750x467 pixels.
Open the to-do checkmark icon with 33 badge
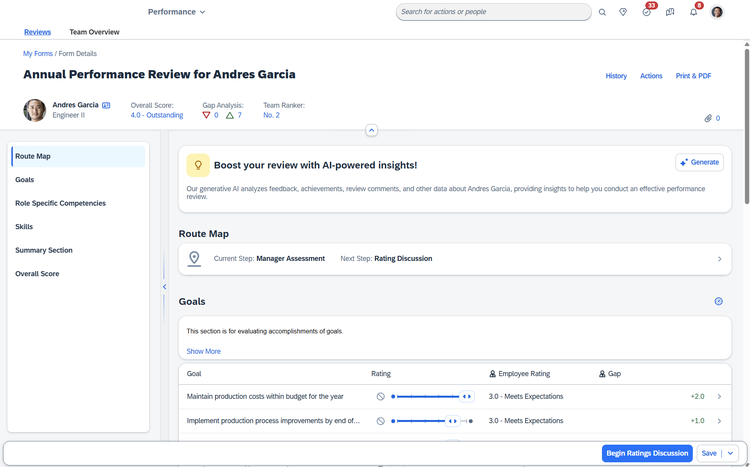point(647,12)
